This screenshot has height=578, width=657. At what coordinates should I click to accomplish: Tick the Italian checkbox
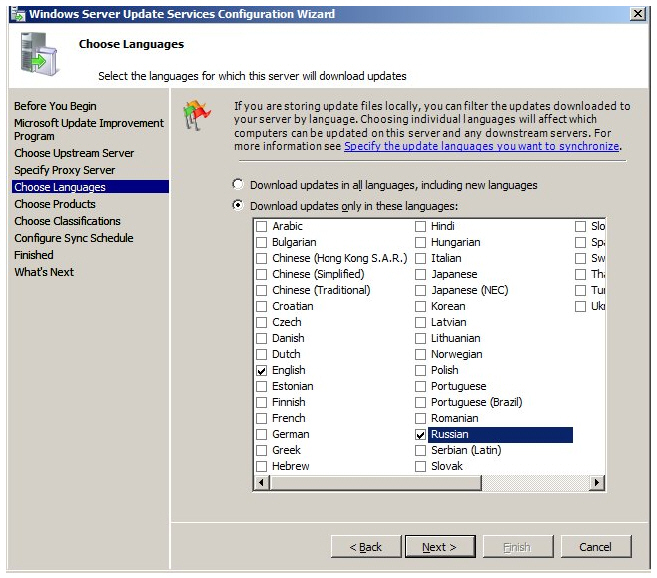(420, 258)
